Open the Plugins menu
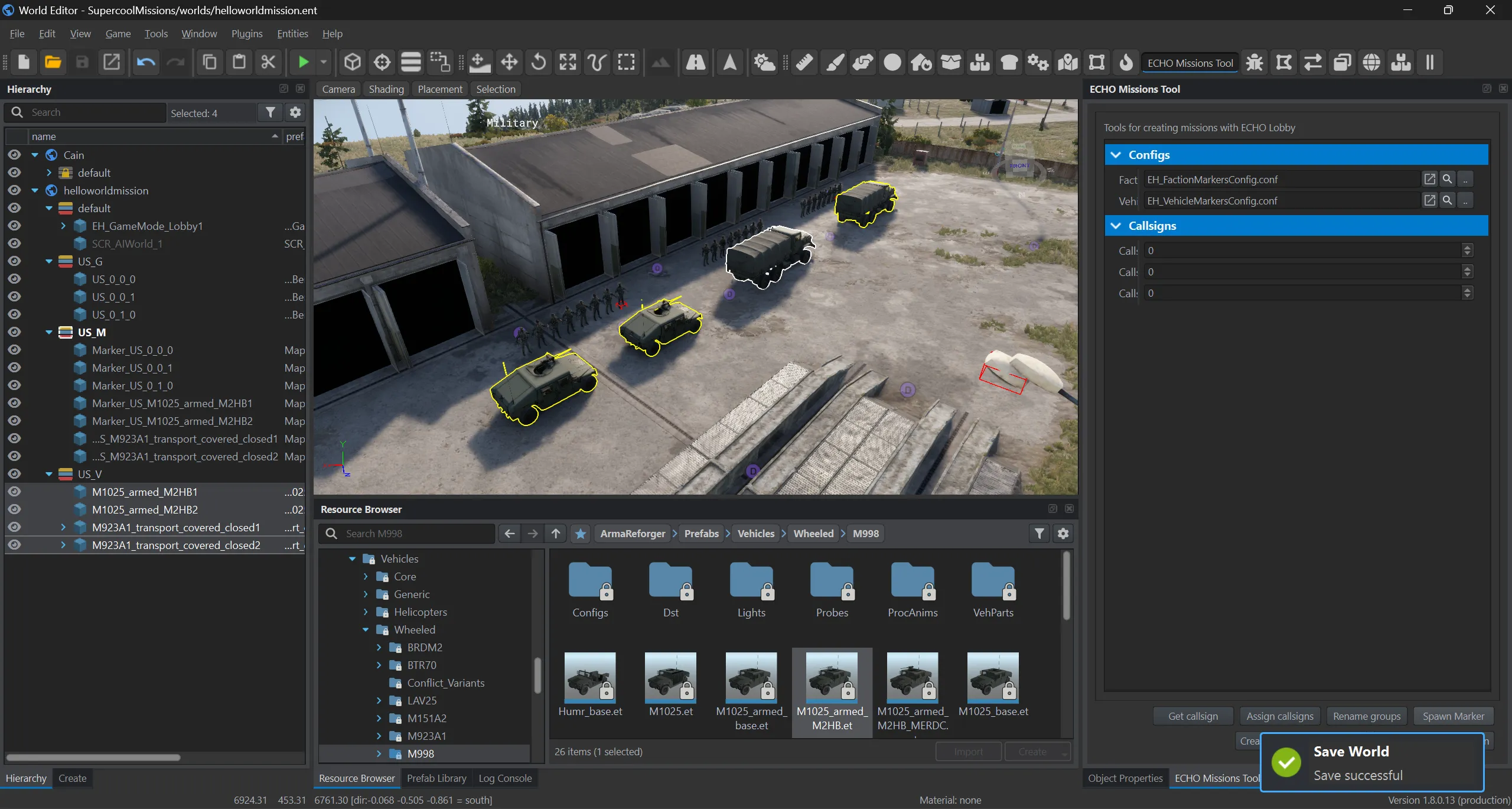 247,34
